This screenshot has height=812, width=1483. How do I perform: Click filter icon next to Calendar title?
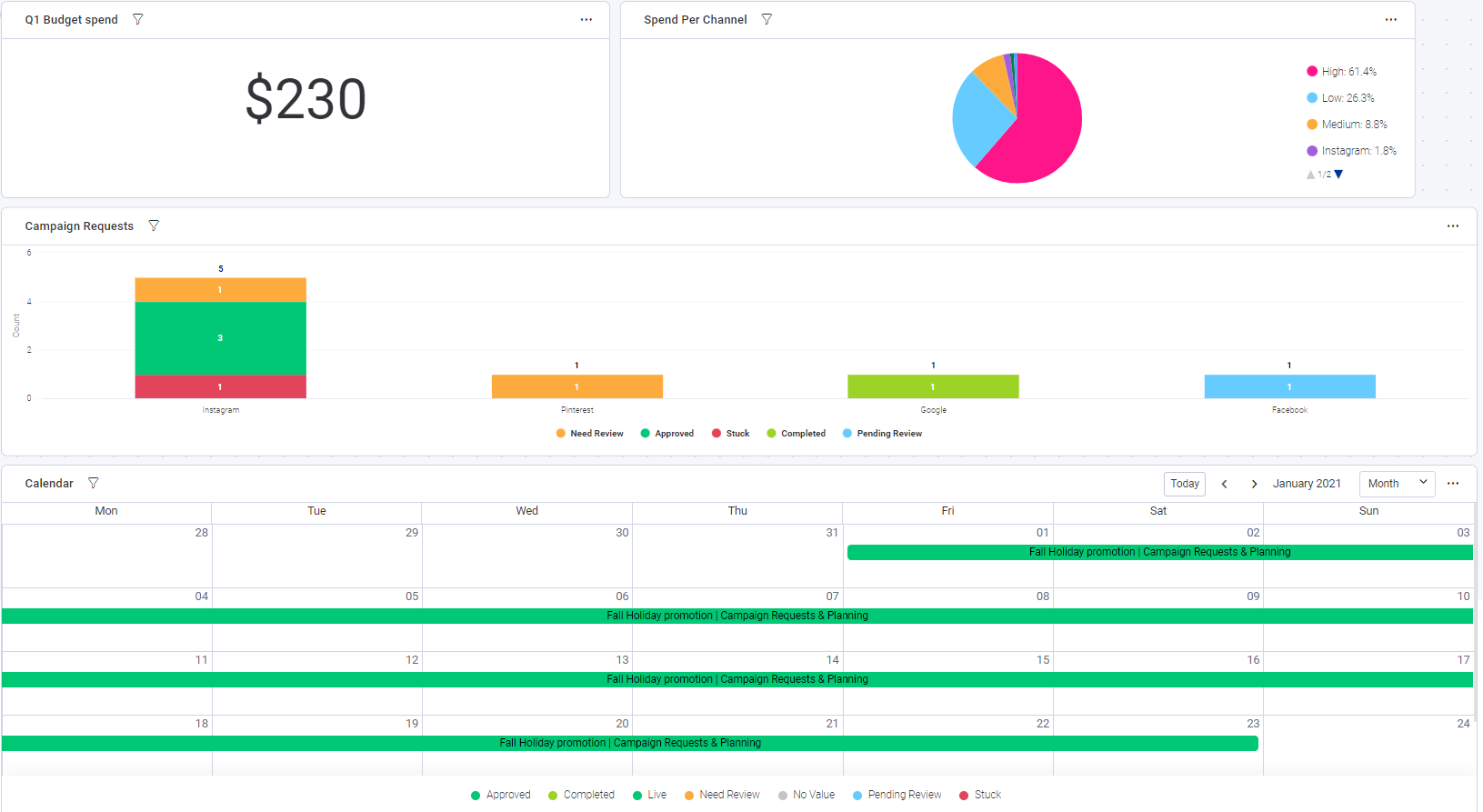(93, 483)
